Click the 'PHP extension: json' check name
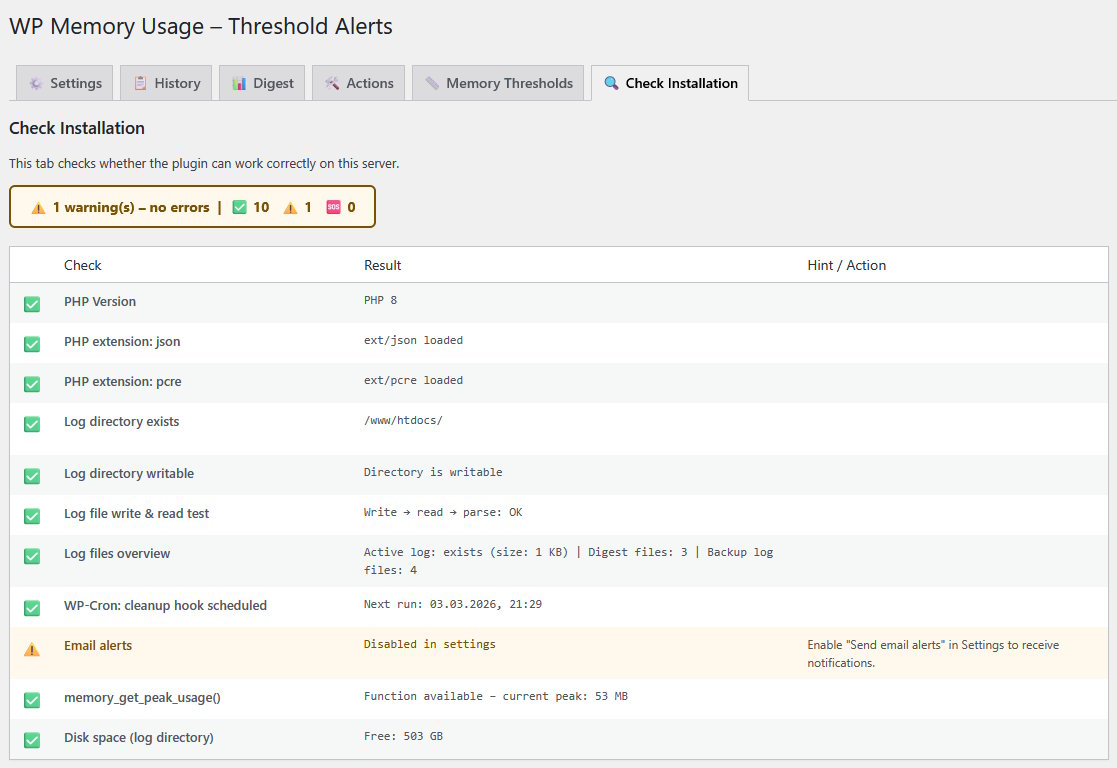 122,342
